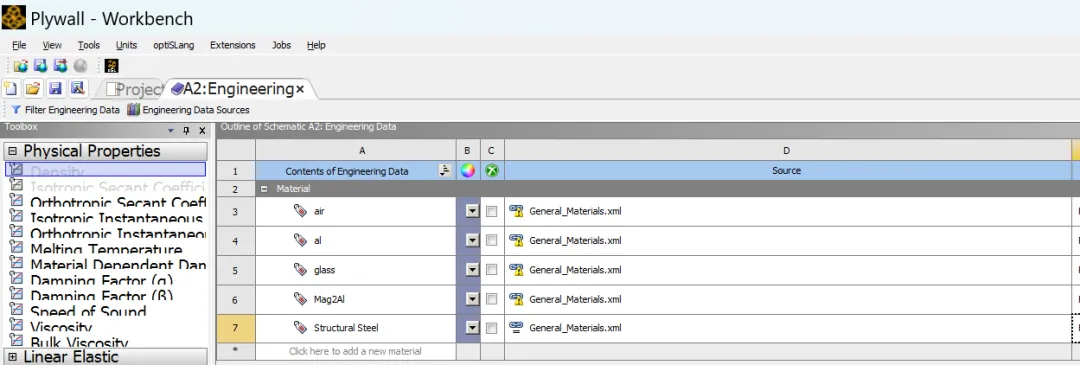Open the Jobs menu
1080x365 pixels.
click(281, 45)
